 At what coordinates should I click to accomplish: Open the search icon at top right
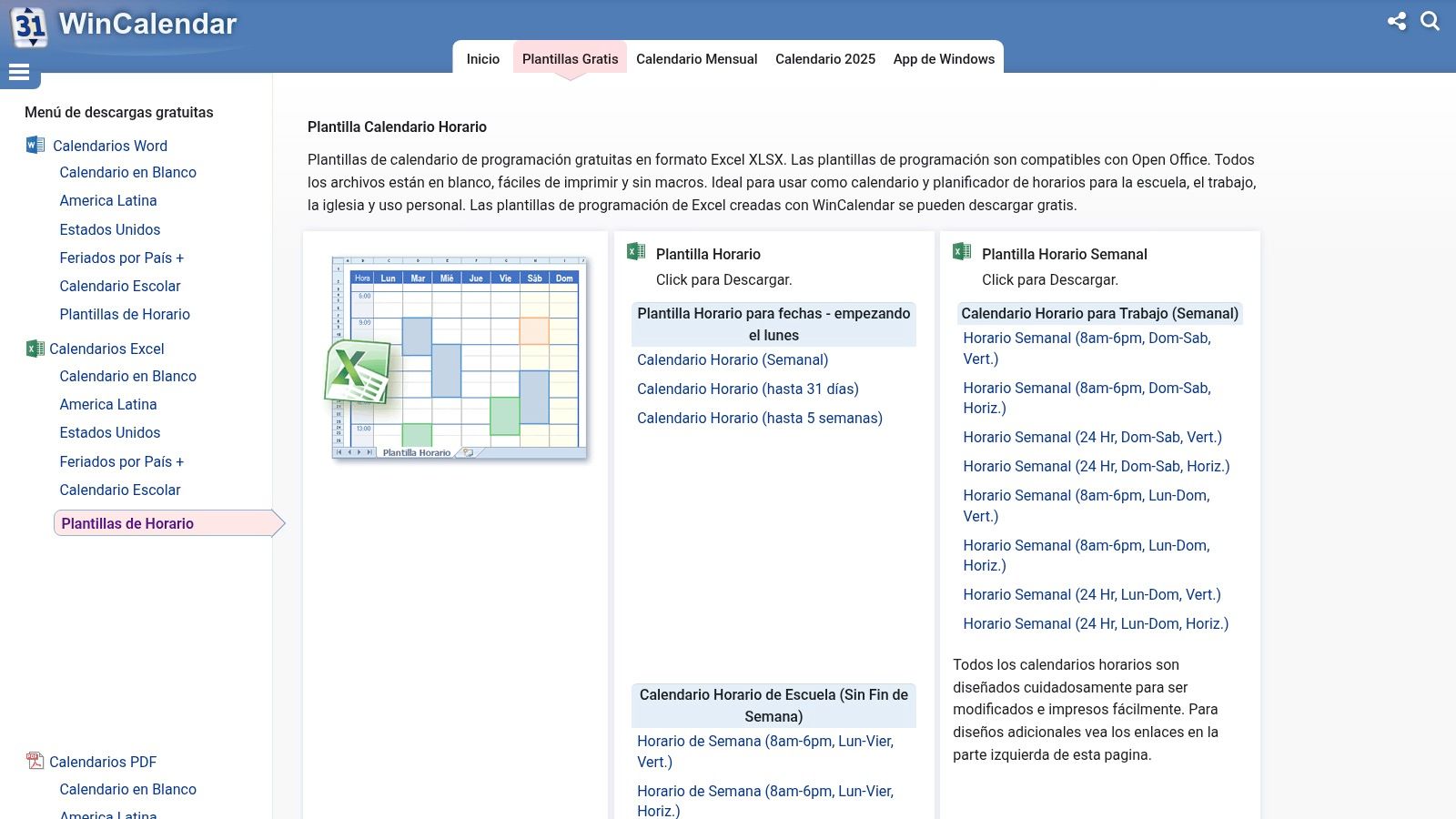1431,22
